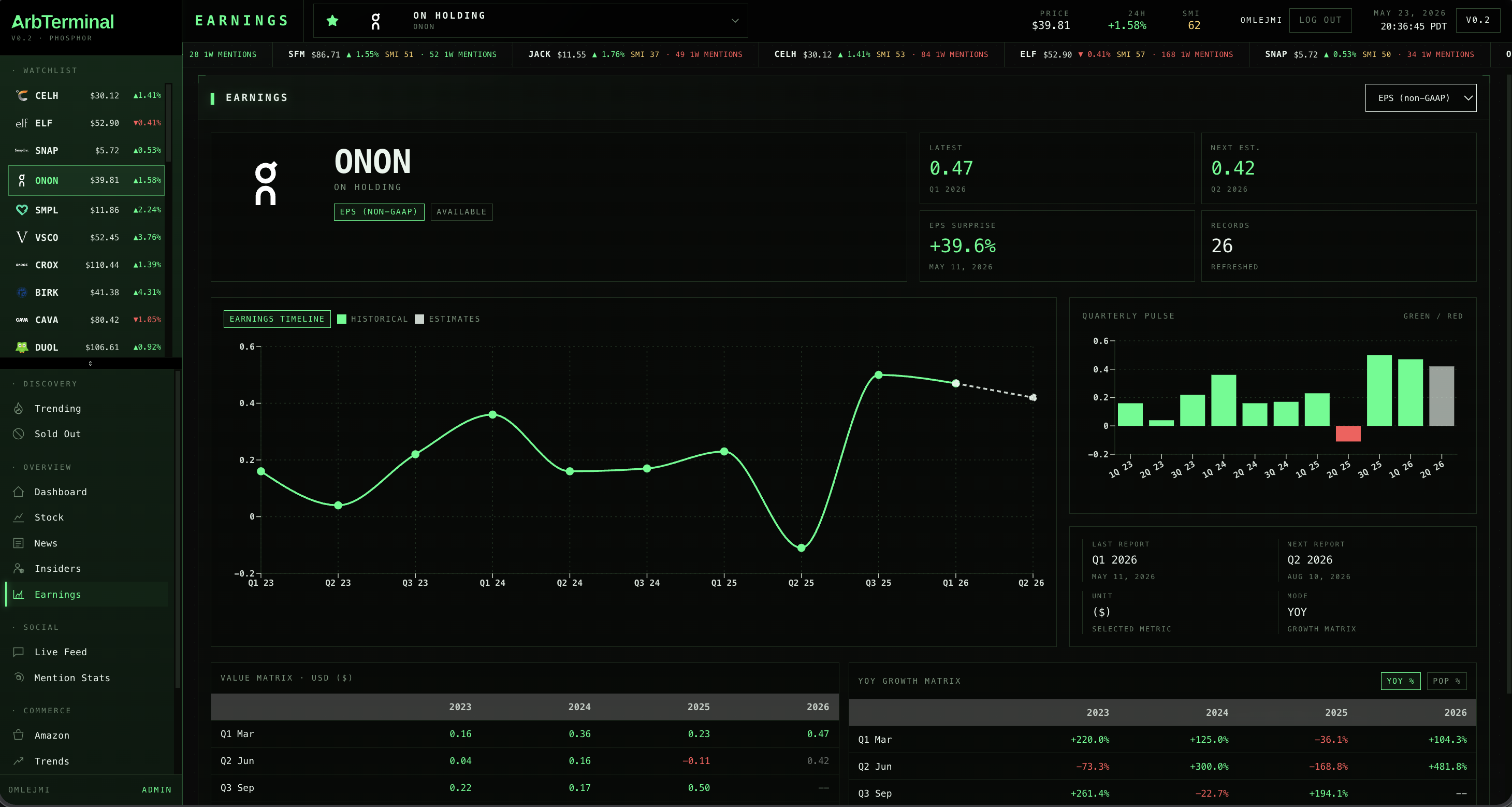Click SNAP ticker in scrolling tape

(1275, 54)
